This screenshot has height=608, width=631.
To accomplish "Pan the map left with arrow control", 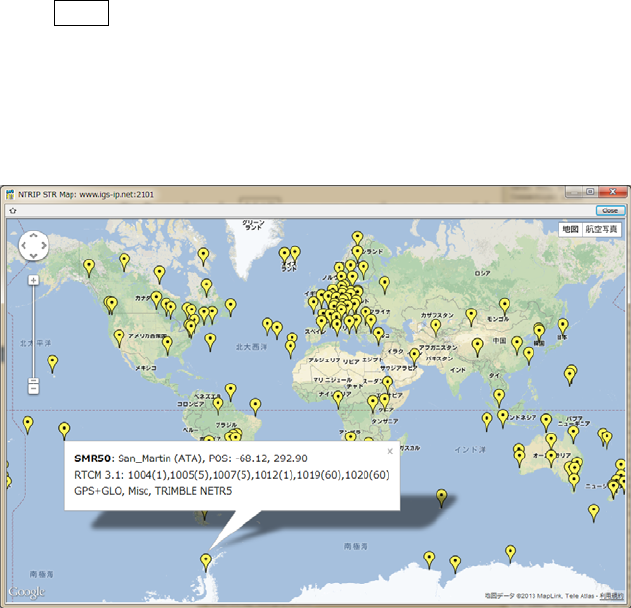I will point(24,245).
